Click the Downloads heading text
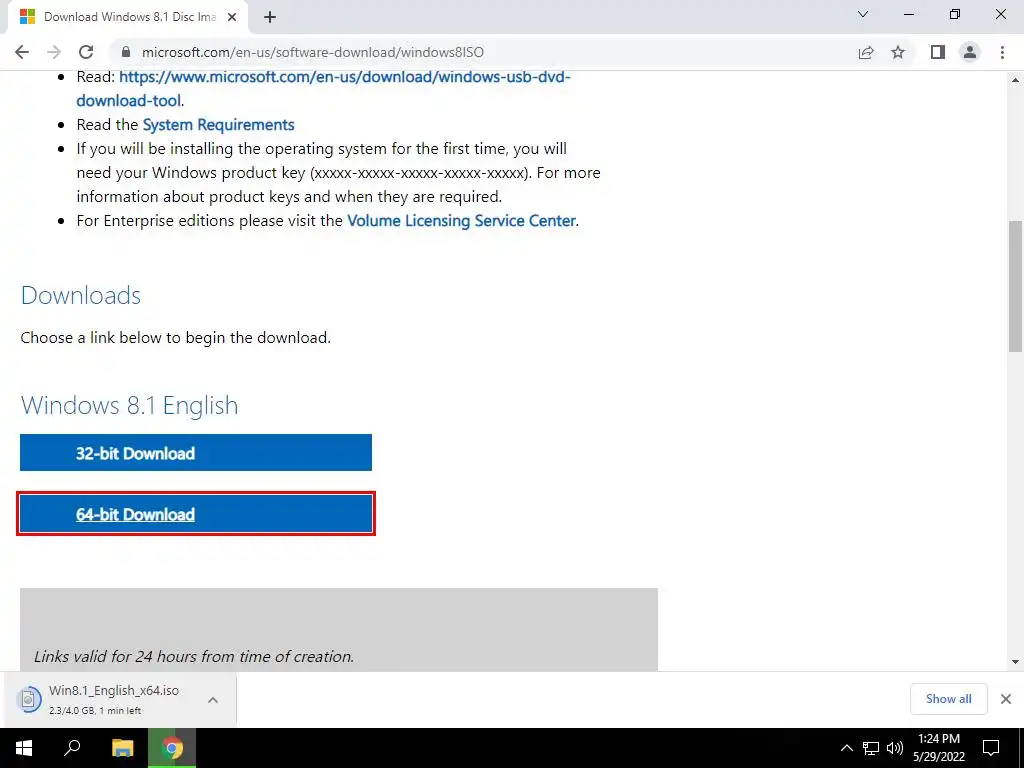This screenshot has width=1024, height=768. (x=81, y=295)
